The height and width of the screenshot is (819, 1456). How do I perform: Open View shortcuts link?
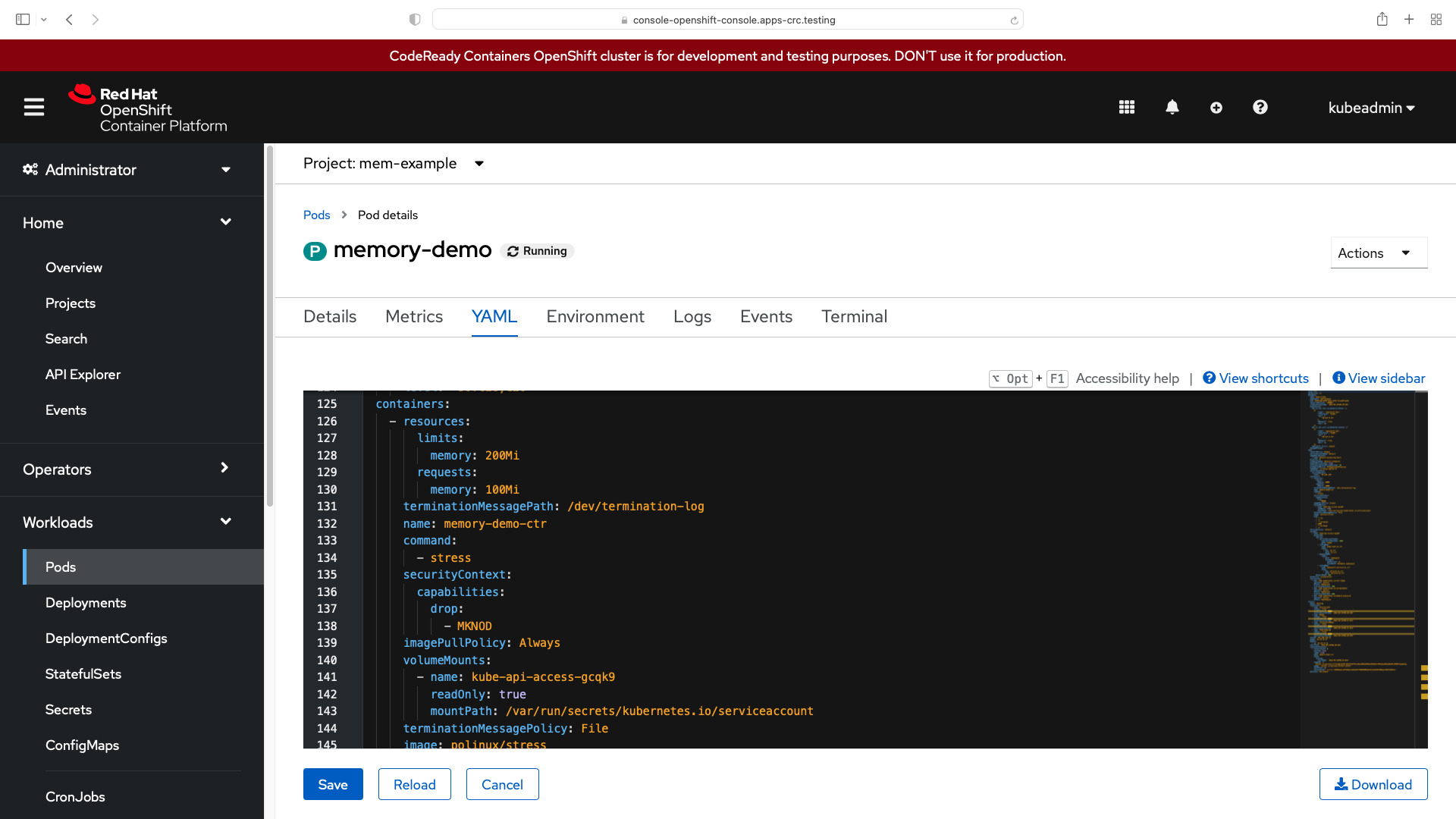point(1256,378)
